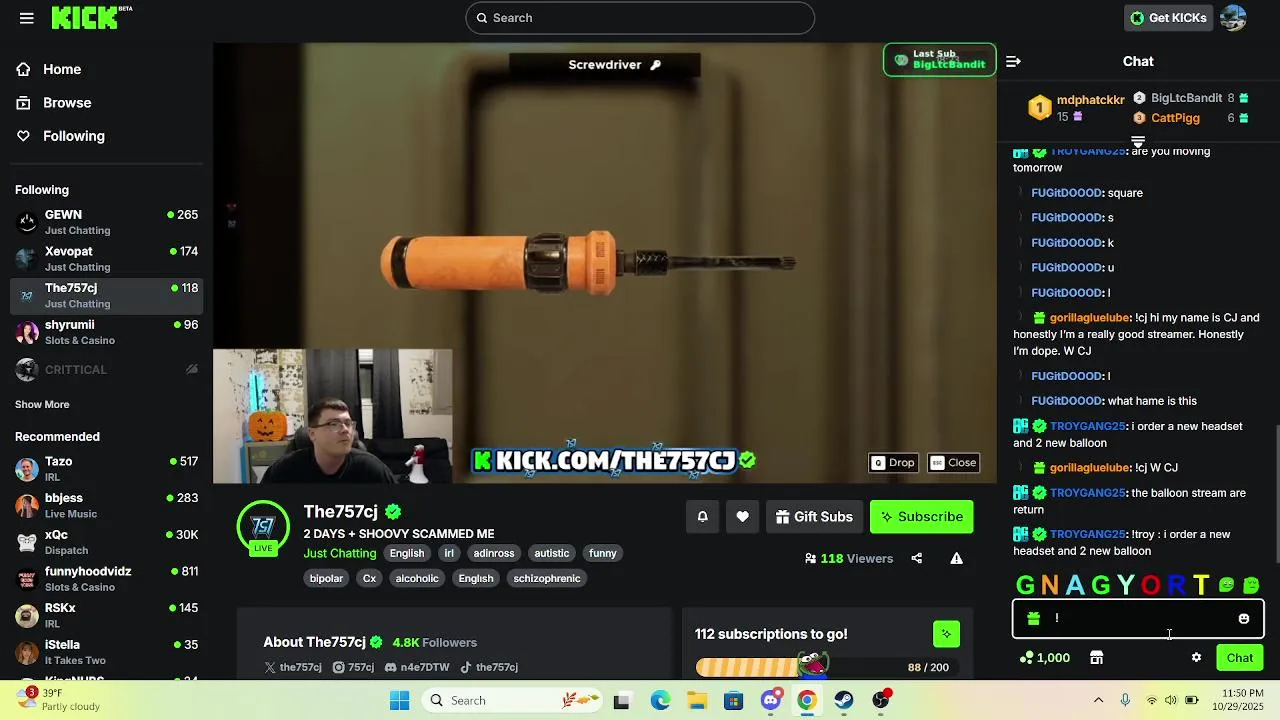Open the gift icon in chat input
This screenshot has height=720, width=1280.
point(1034,619)
